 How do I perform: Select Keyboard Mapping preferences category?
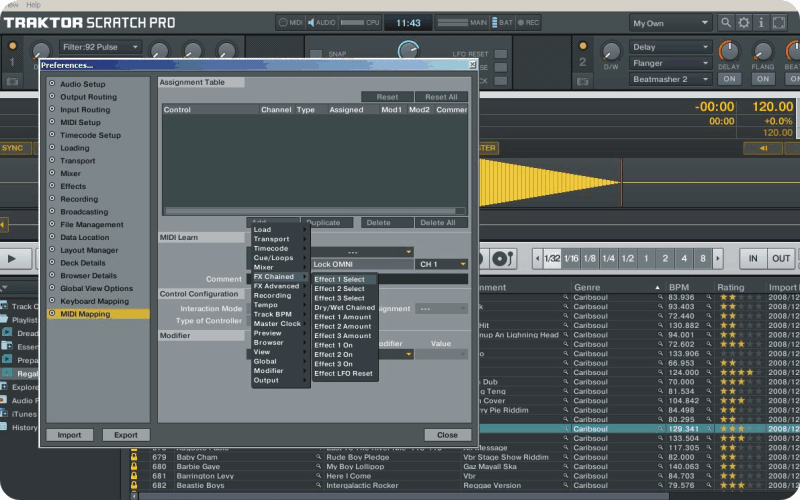click(x=94, y=301)
